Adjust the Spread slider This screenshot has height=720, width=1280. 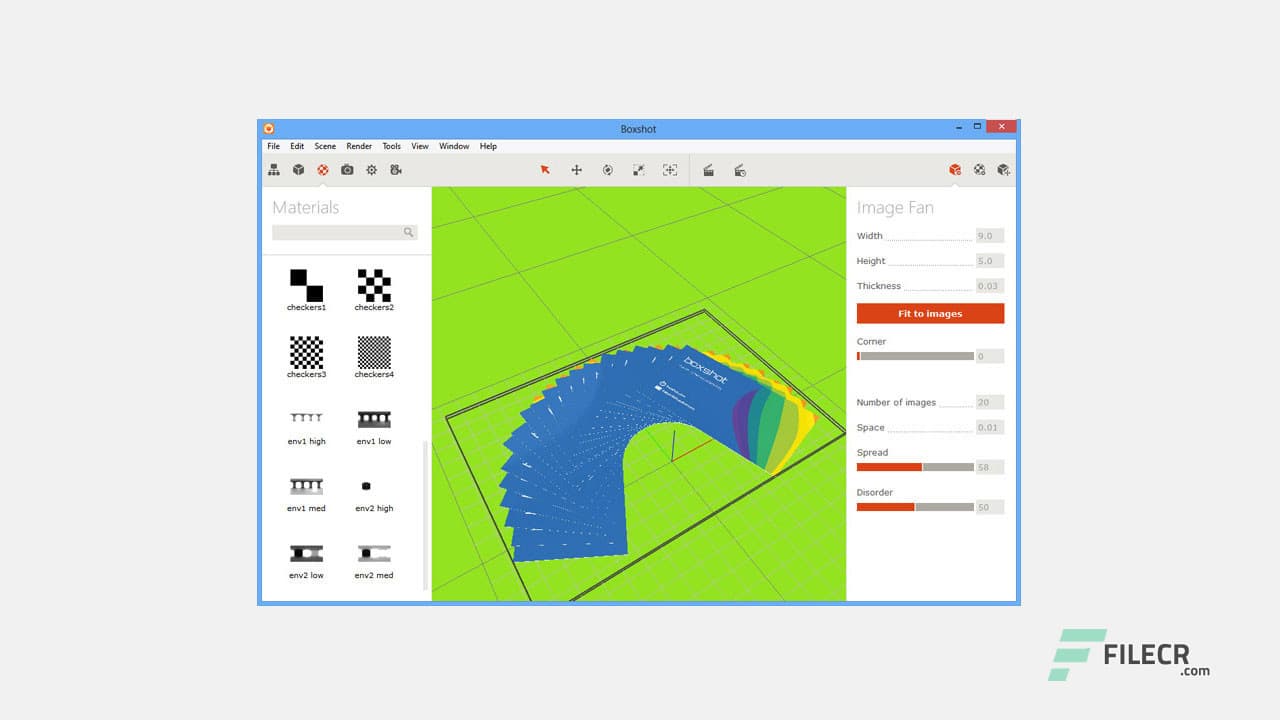[x=922, y=467]
